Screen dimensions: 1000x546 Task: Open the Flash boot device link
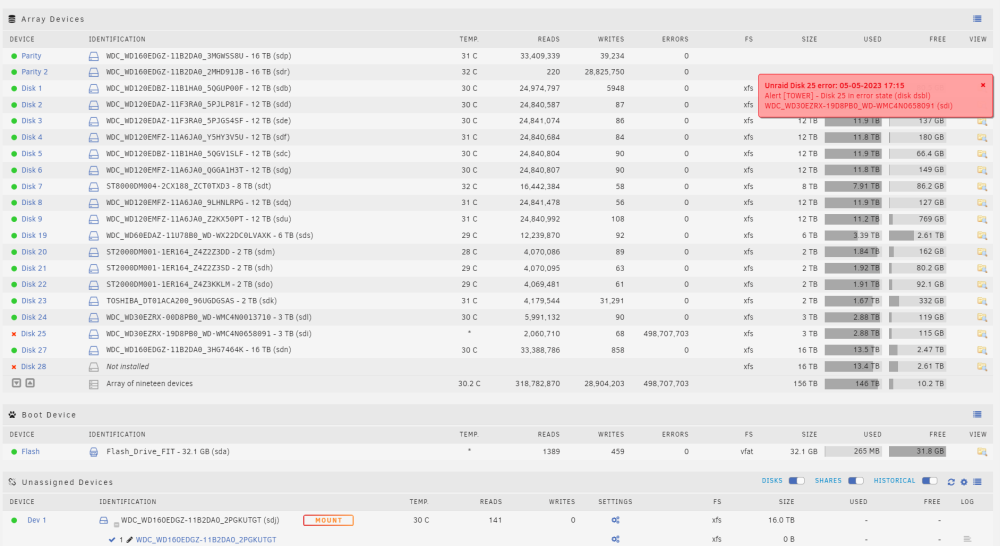(31, 452)
